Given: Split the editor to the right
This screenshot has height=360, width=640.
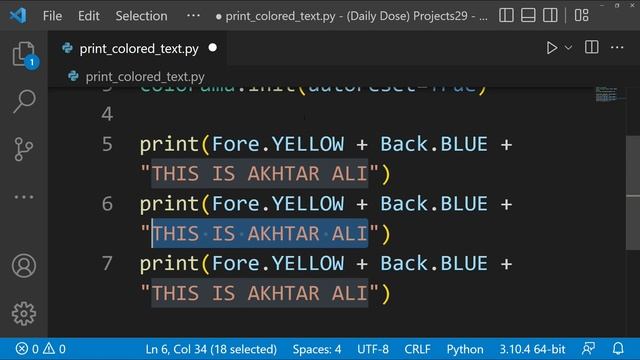Looking at the screenshot, I should [x=591, y=47].
